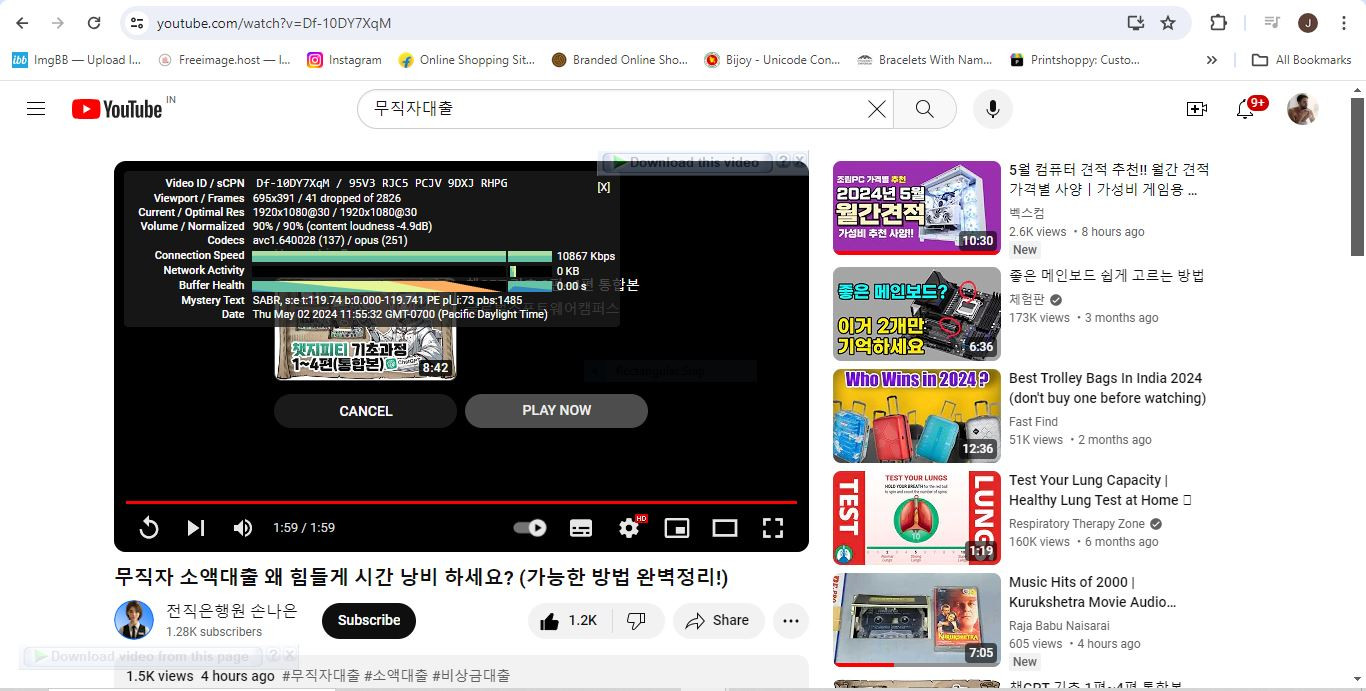The width and height of the screenshot is (1366, 691).
Task: Open Music Hits of 2000 video thumbnail
Action: (x=916, y=620)
